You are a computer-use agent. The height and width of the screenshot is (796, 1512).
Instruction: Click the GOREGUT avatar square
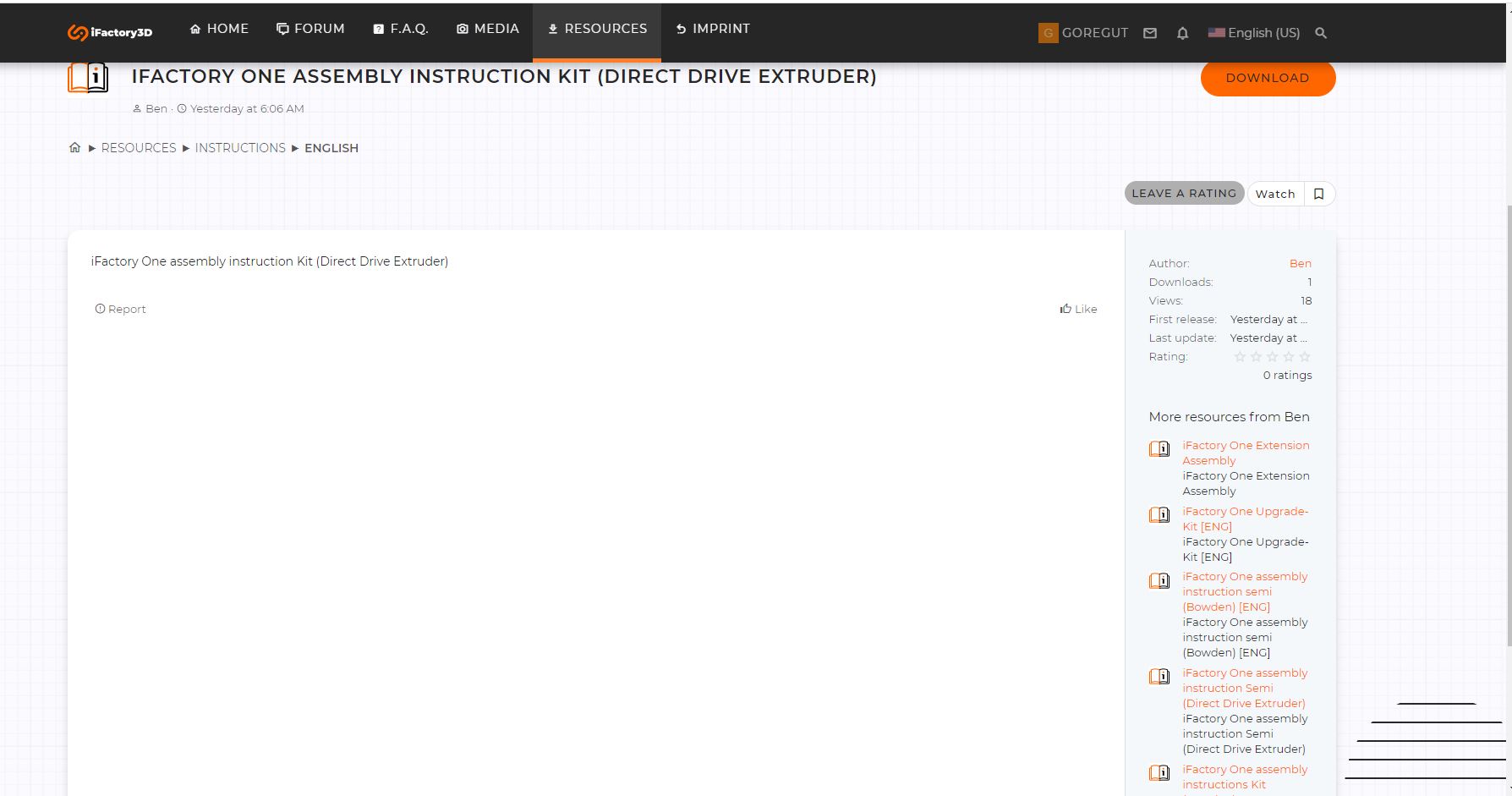pos(1049,33)
